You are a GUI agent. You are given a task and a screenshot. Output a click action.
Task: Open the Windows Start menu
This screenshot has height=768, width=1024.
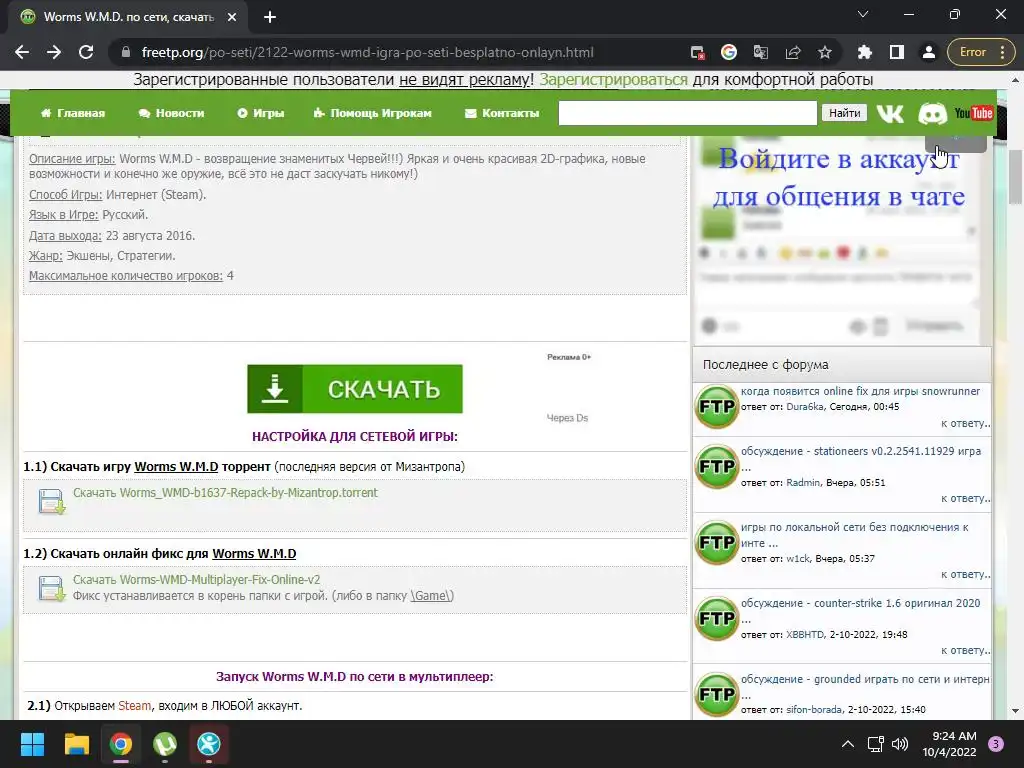32,744
